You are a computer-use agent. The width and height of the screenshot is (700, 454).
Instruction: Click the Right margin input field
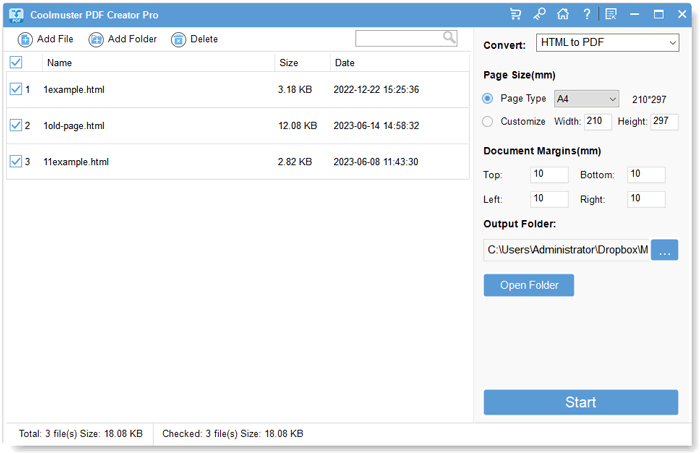pos(646,199)
